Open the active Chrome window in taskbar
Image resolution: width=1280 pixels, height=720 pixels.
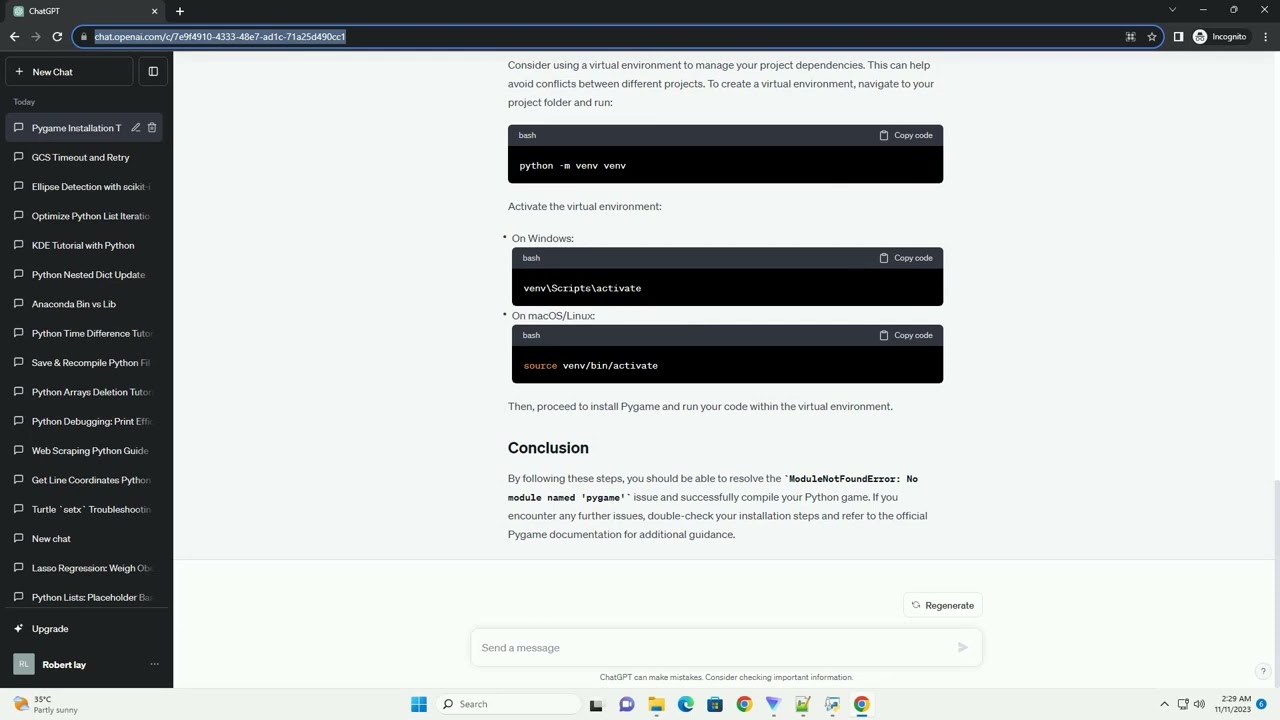[x=861, y=704]
